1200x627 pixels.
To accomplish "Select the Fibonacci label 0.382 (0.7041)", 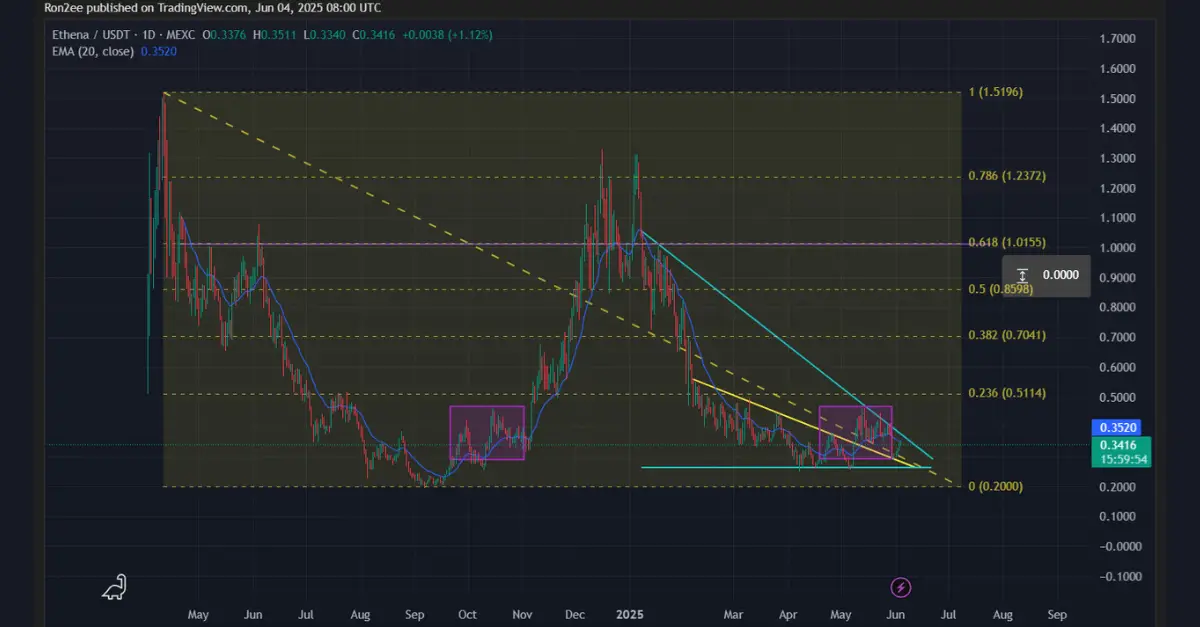I will click(1007, 335).
